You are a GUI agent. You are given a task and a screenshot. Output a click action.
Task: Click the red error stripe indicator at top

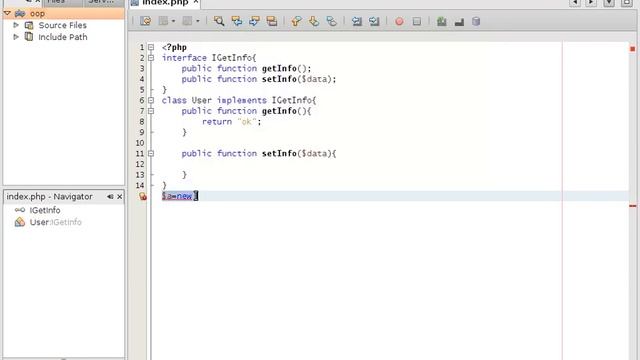click(x=633, y=49)
